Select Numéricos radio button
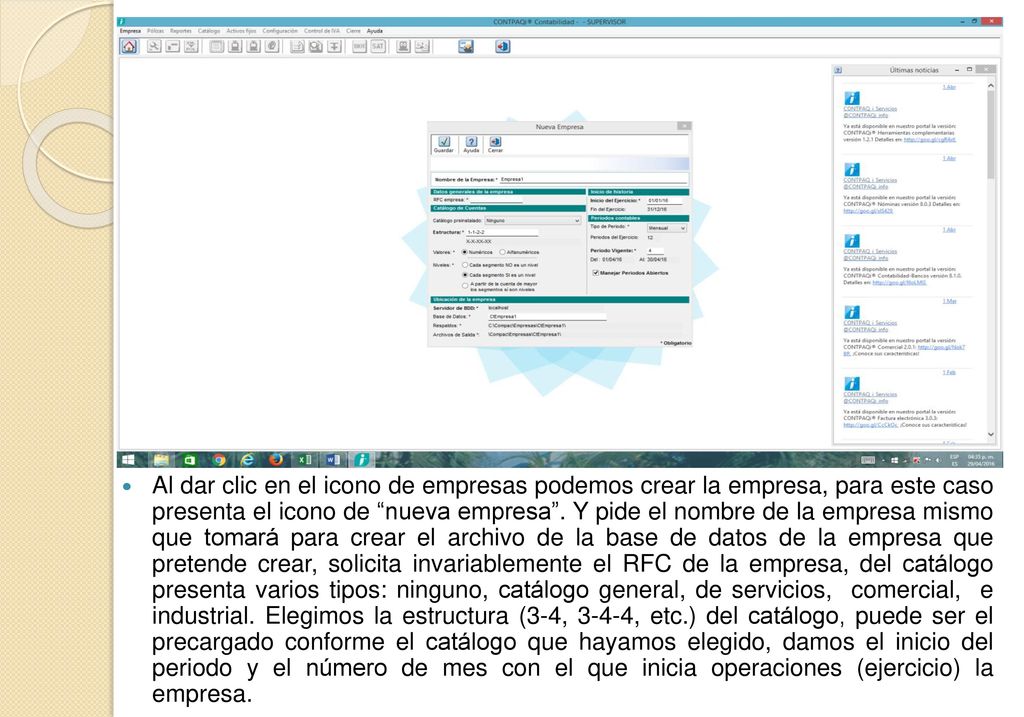This screenshot has width=1024, height=717. (x=465, y=252)
